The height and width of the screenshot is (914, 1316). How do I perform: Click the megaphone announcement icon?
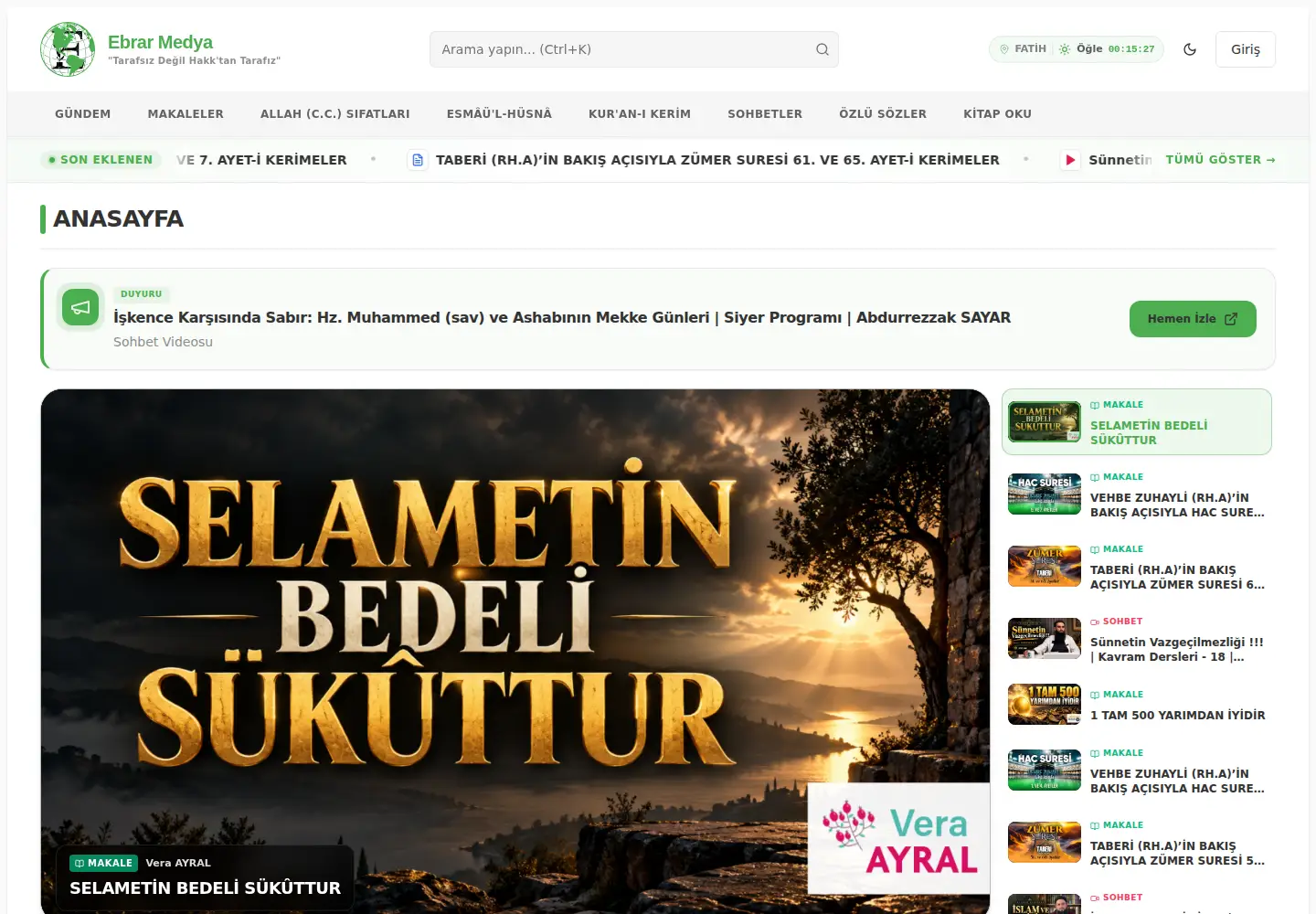coord(80,307)
